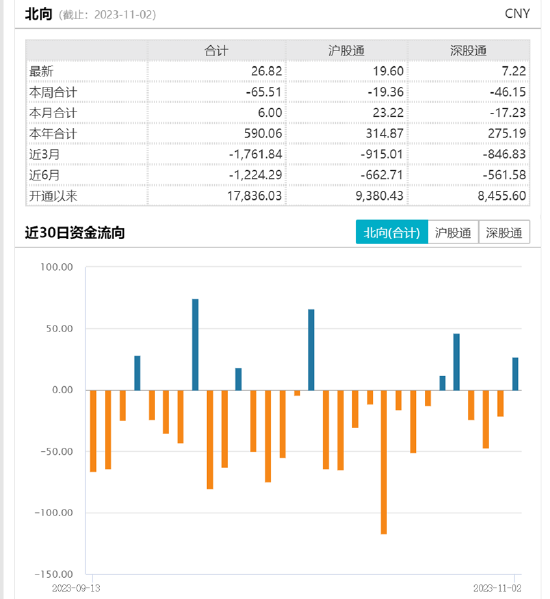Click the tallest blue bar in chart
This screenshot has height=599, width=550.
click(x=195, y=345)
